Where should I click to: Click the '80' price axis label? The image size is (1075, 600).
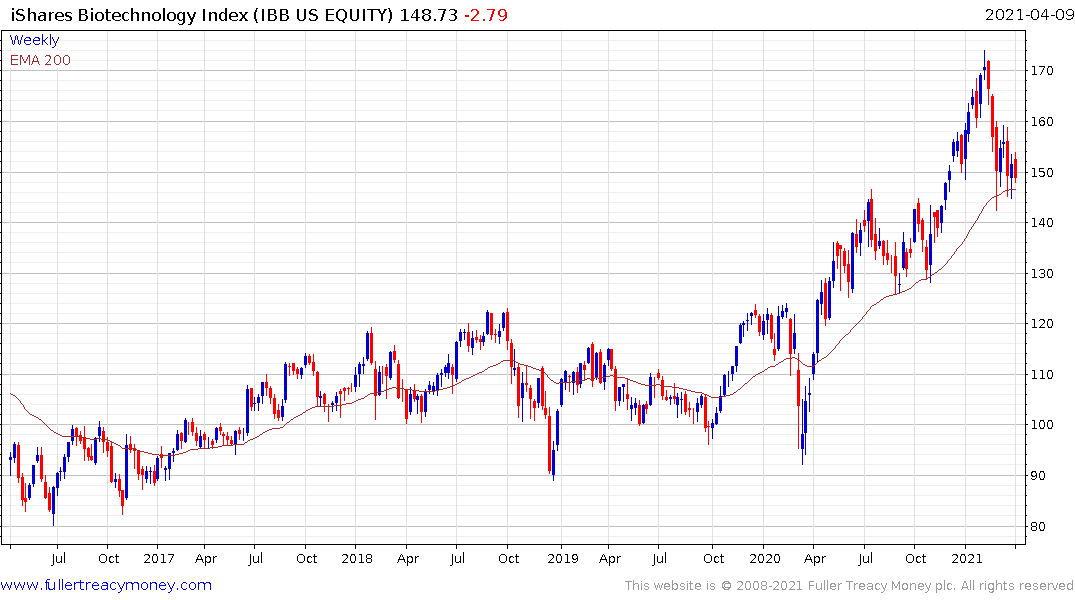1038,527
